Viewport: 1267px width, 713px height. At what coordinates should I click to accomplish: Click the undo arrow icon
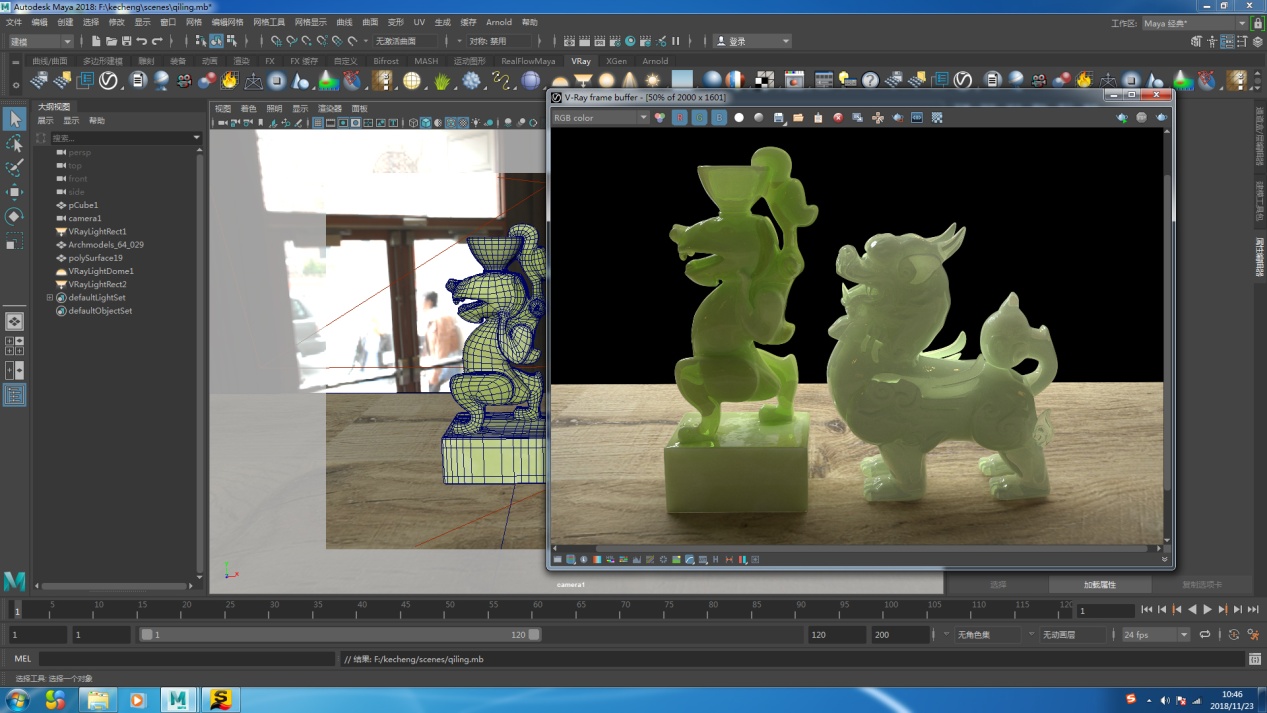(142, 41)
